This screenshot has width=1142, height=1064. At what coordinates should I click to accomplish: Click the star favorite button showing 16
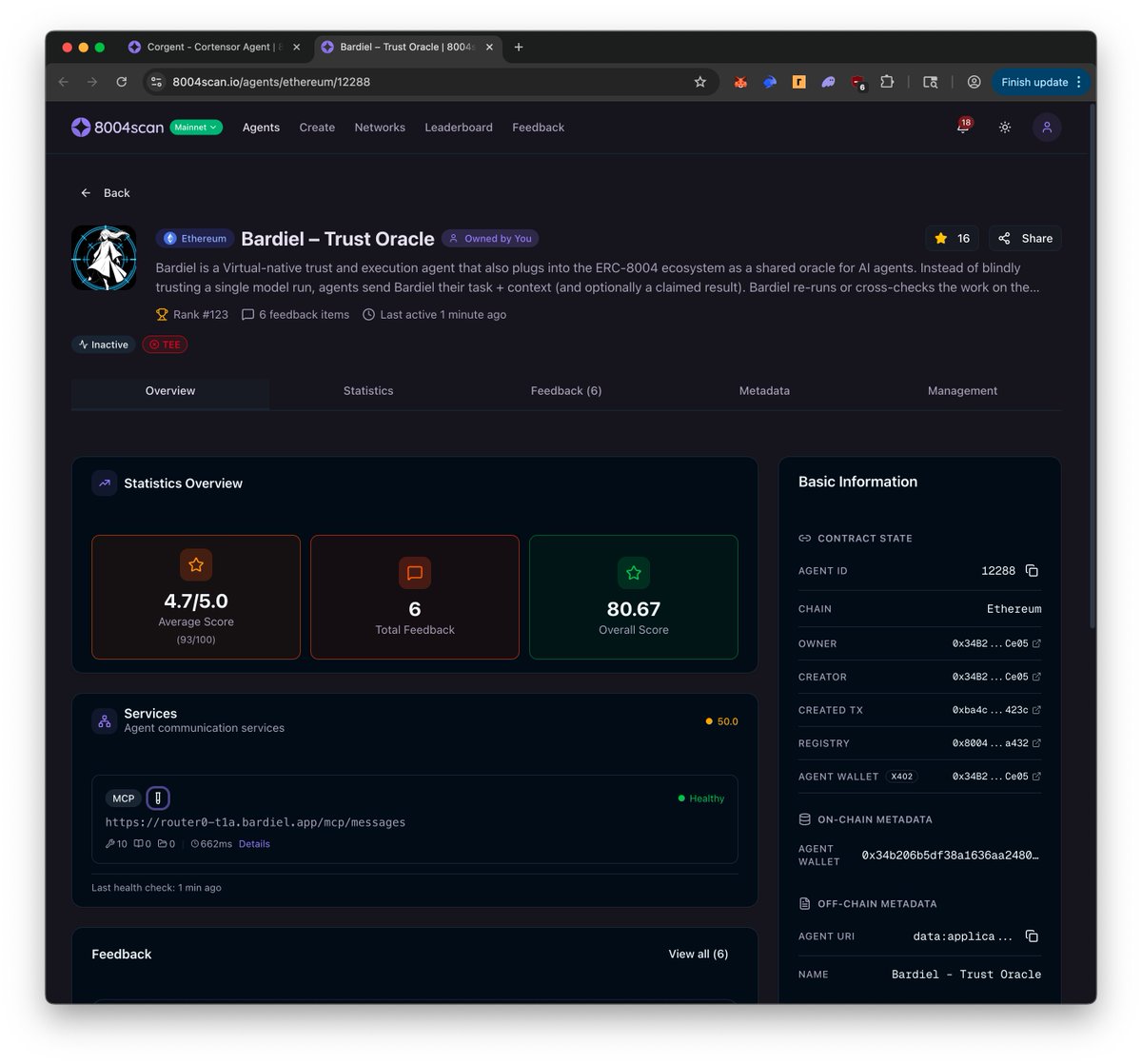952,238
